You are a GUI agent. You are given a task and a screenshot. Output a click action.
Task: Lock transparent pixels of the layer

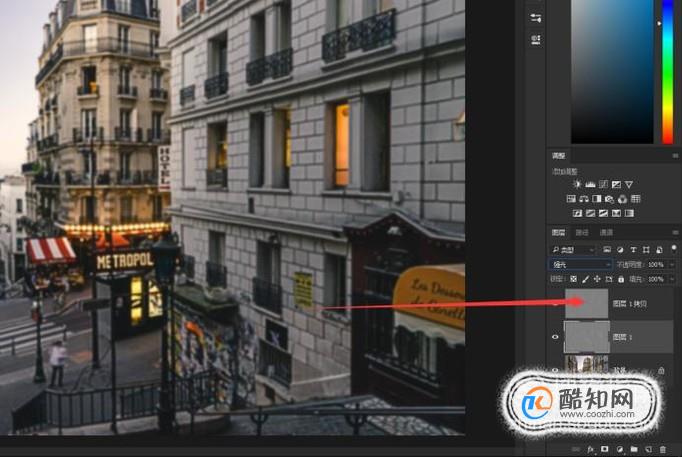(574, 279)
